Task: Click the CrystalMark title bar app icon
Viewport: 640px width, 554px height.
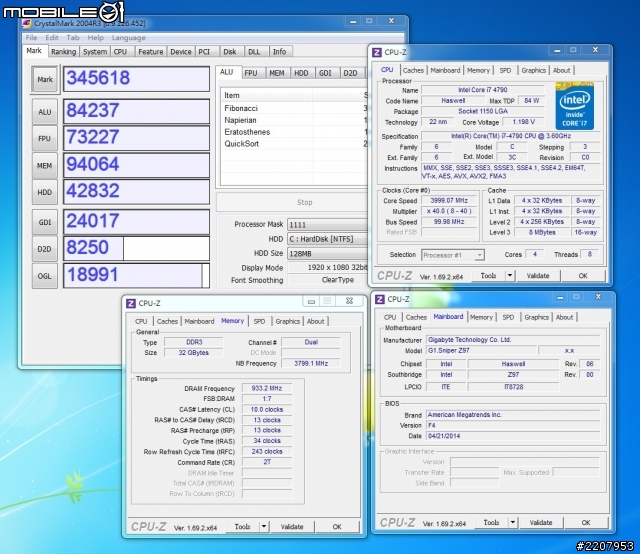Action: (27, 23)
